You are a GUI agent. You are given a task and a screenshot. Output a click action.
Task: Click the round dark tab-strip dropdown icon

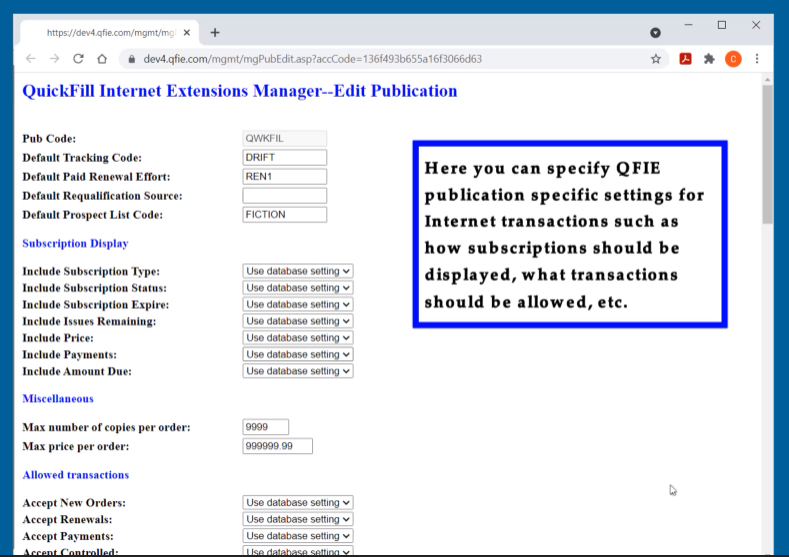click(x=655, y=33)
